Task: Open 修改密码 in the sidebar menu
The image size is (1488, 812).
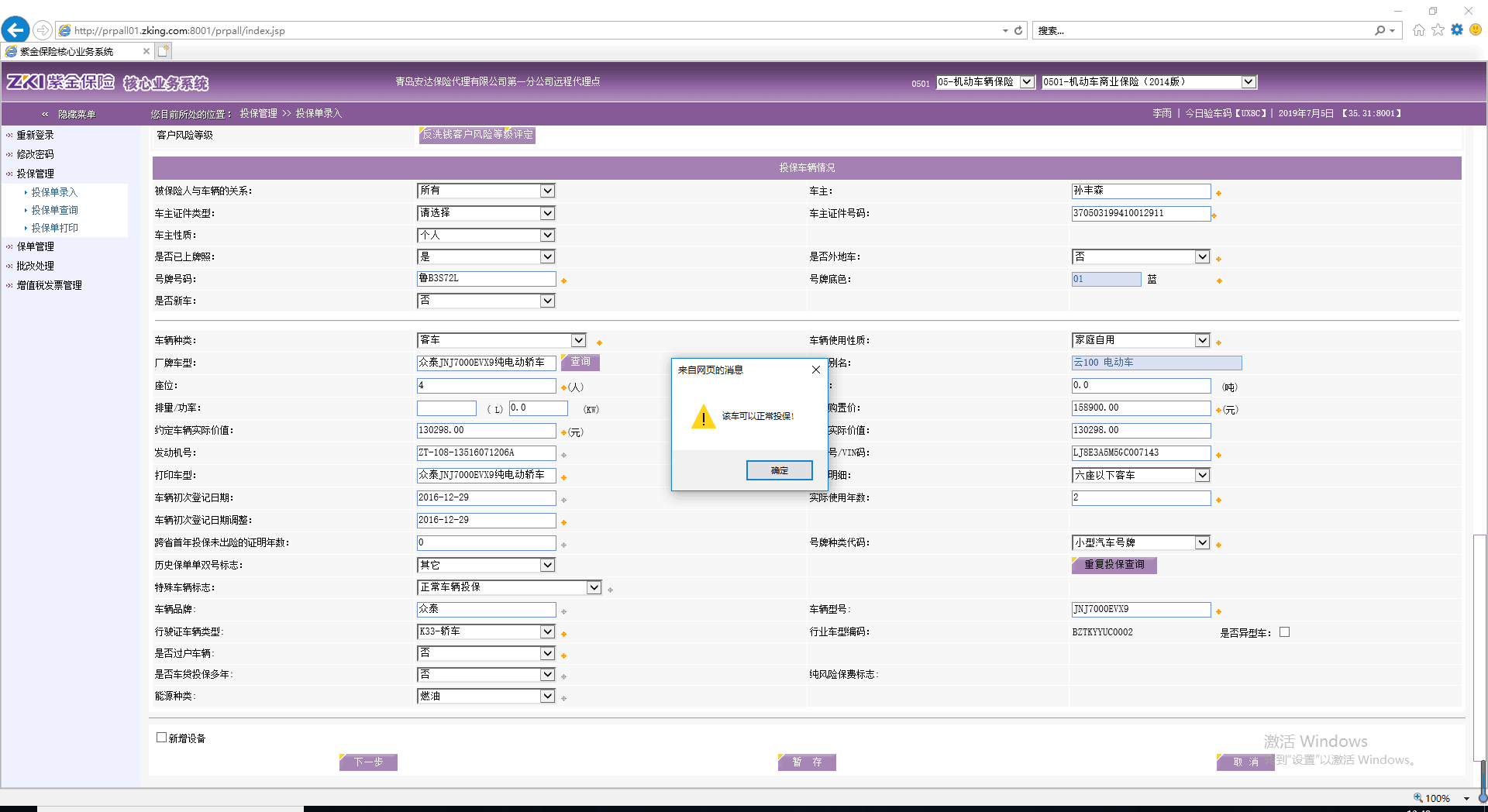Action: click(35, 154)
